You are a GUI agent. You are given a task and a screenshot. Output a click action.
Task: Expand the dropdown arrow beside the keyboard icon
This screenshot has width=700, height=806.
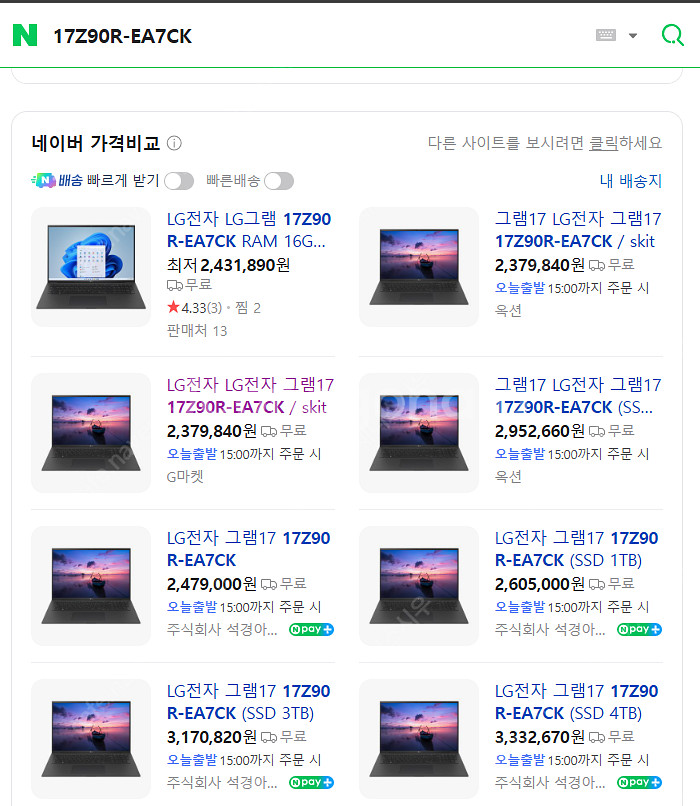[633, 35]
